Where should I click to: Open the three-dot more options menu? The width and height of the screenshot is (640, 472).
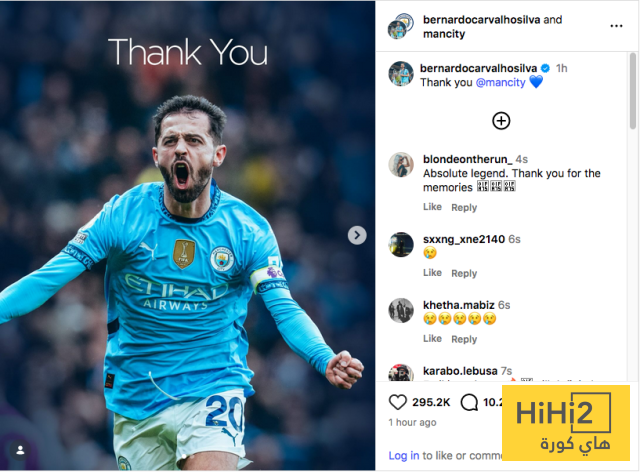(616, 26)
